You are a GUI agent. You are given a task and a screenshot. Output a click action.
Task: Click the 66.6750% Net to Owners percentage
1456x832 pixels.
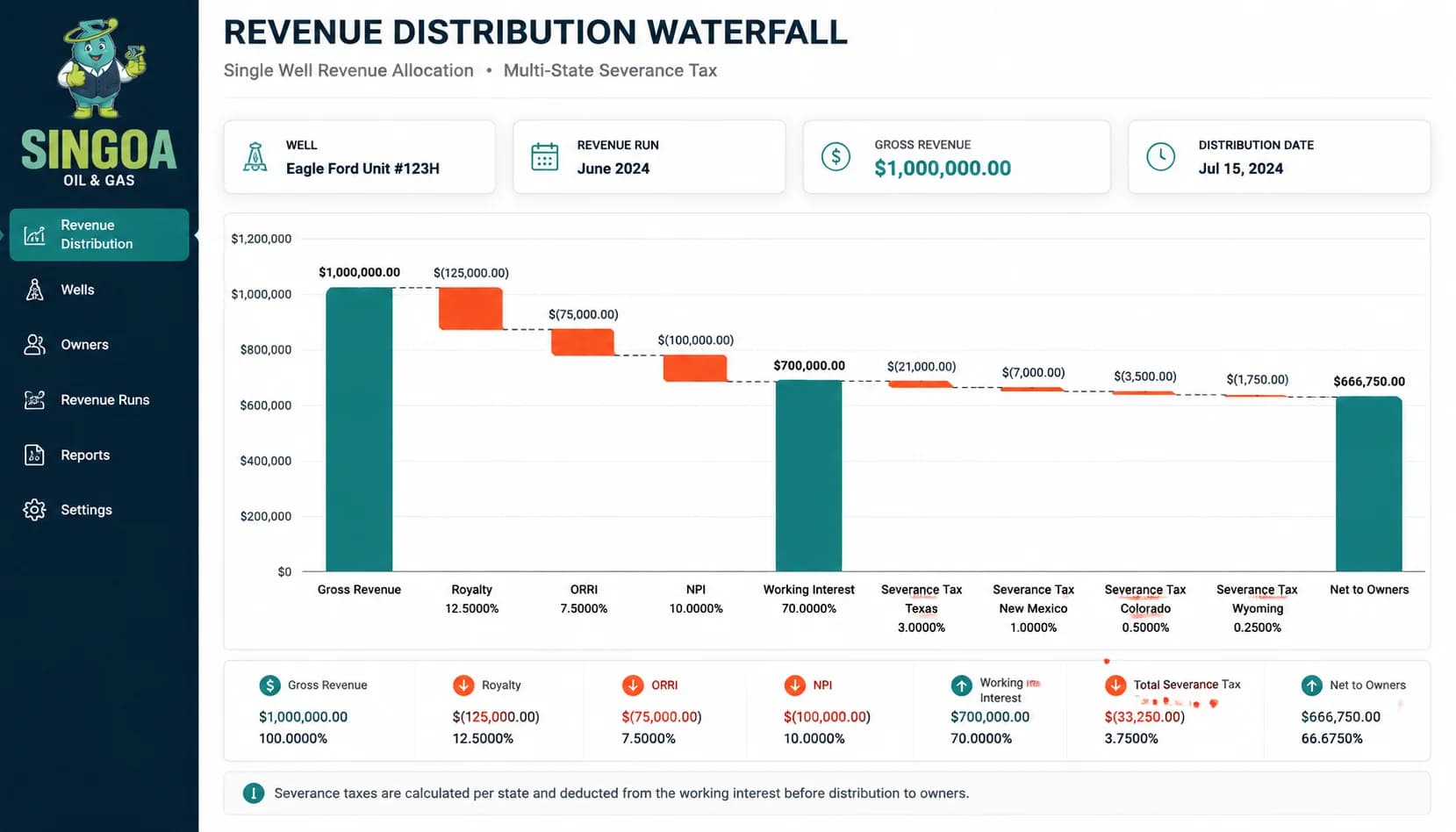[x=1331, y=739]
